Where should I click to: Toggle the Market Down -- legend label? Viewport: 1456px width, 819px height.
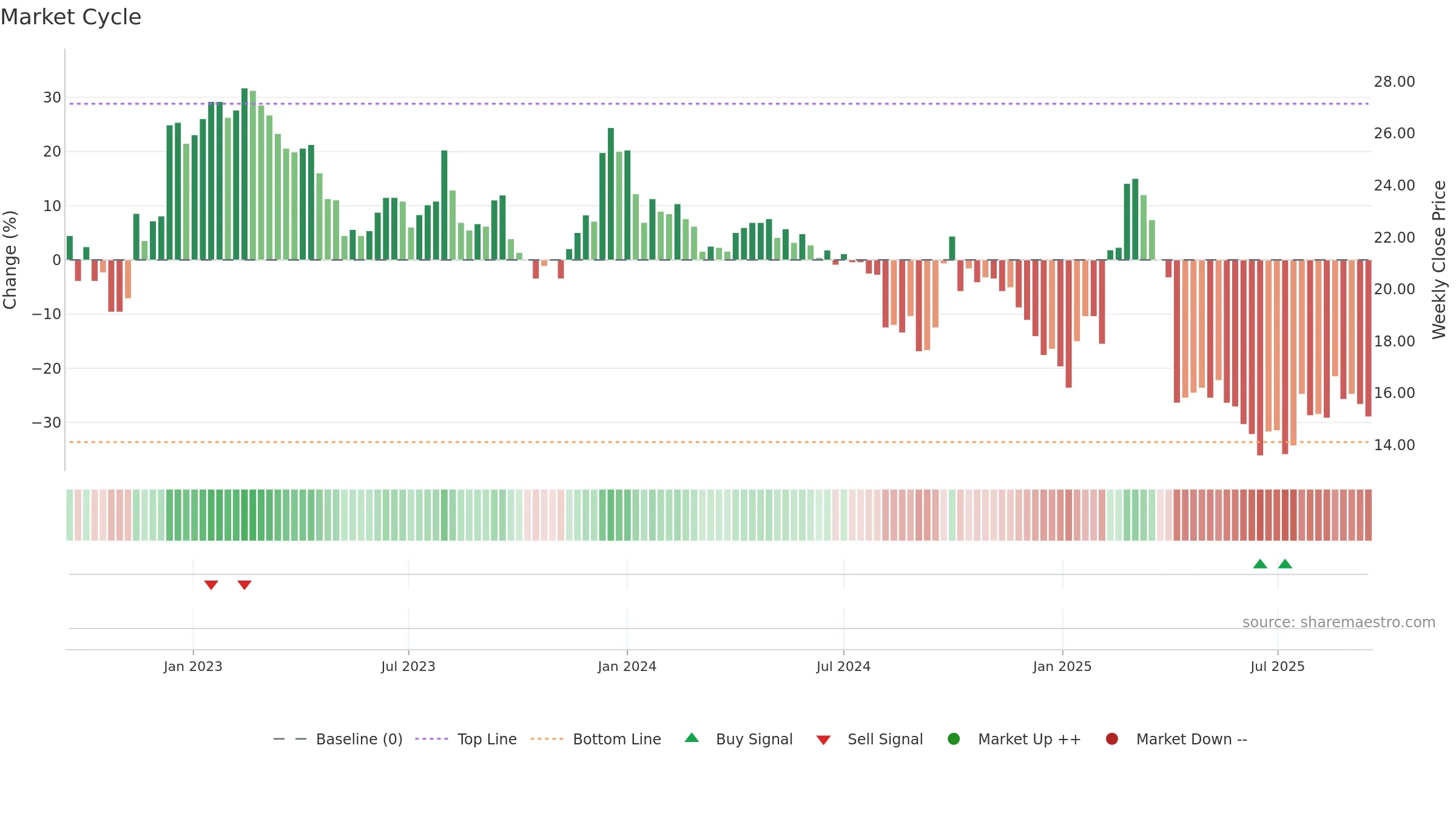tap(1191, 739)
